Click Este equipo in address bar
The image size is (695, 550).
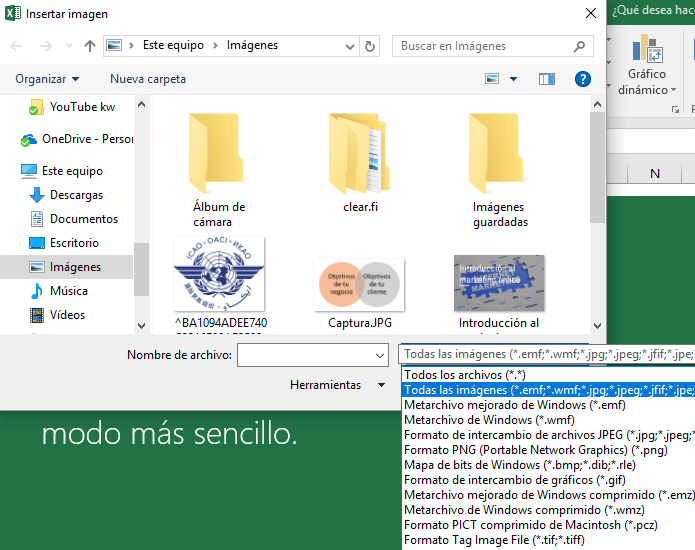click(173, 45)
